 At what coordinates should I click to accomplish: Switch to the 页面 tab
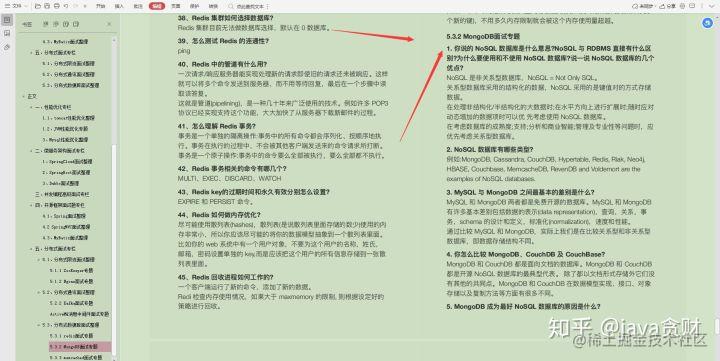[175, 6]
